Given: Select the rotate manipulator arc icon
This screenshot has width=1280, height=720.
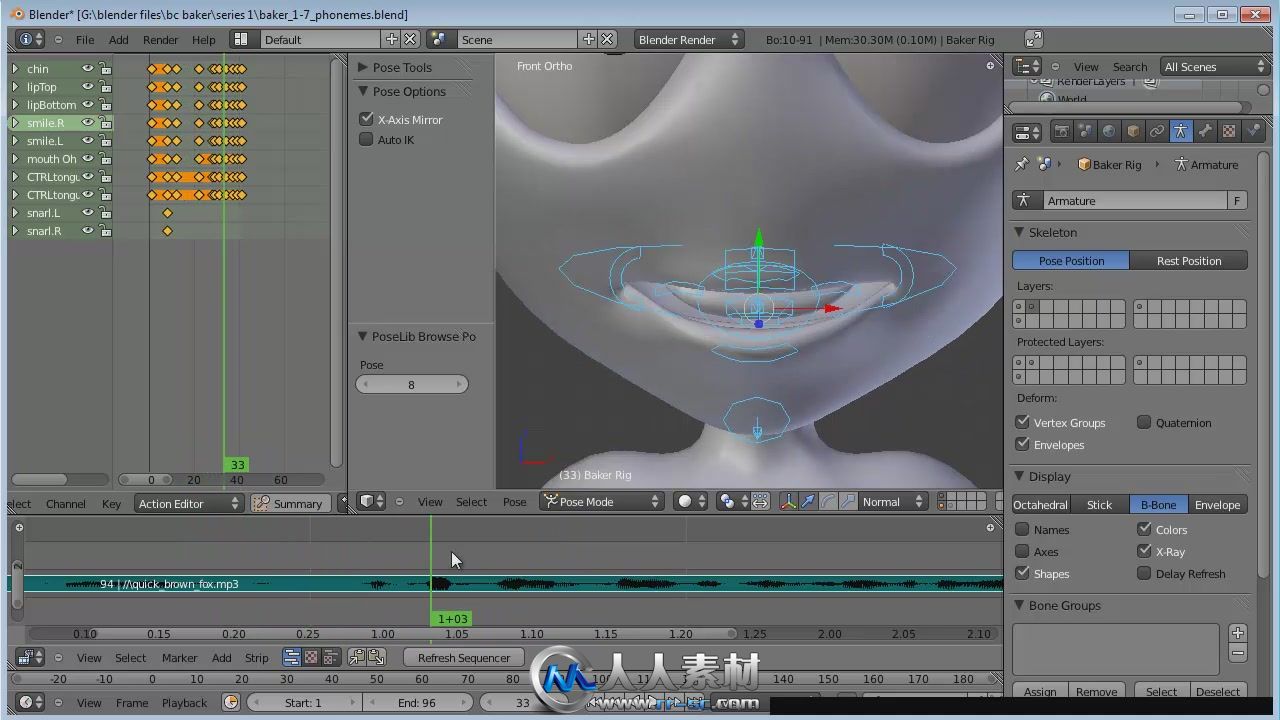Looking at the screenshot, I should point(828,502).
